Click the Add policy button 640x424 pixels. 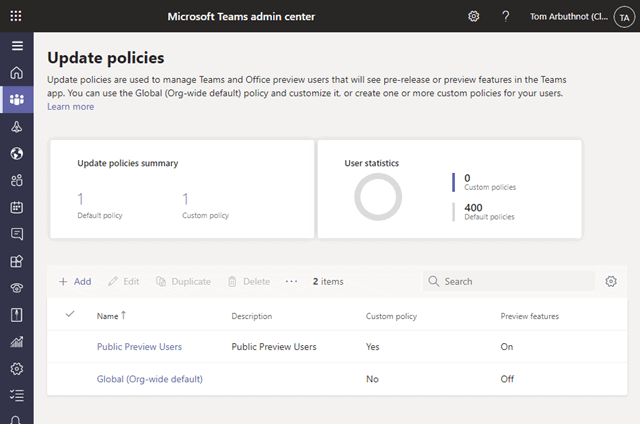pos(75,282)
